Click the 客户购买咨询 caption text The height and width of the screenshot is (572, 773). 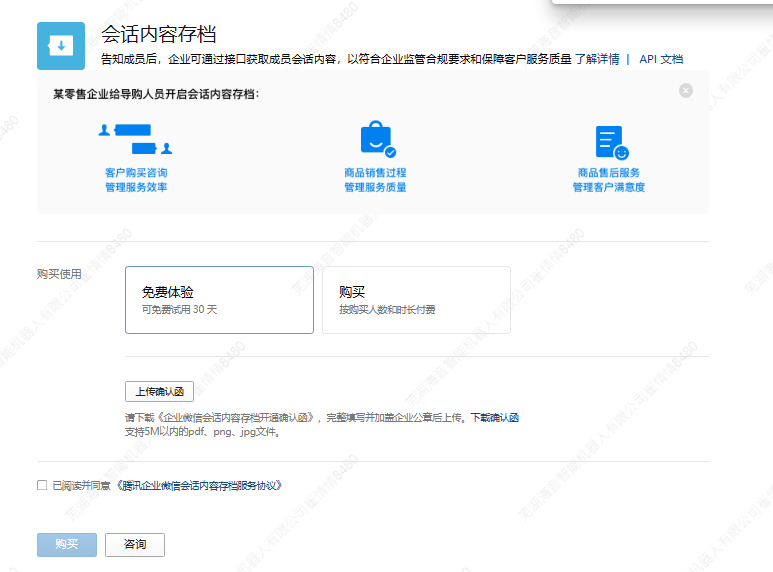tap(136, 173)
